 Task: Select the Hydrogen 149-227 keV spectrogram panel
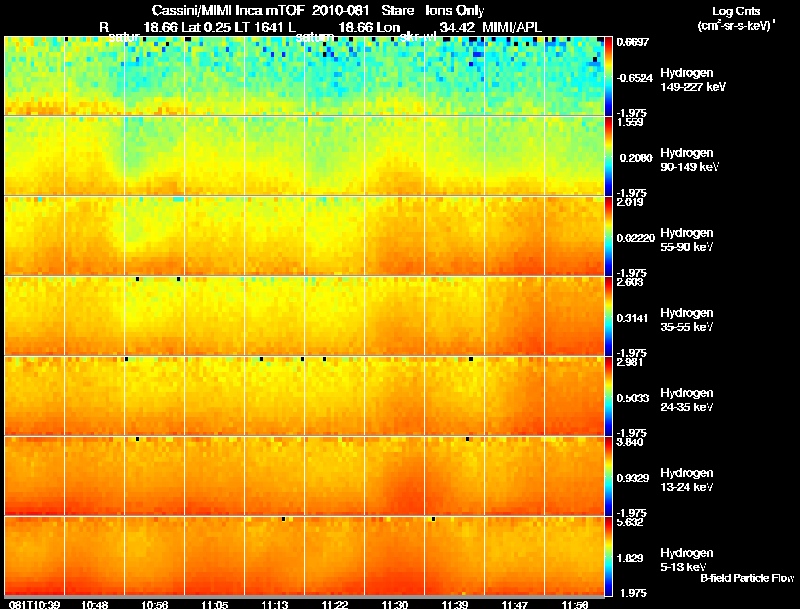click(304, 76)
